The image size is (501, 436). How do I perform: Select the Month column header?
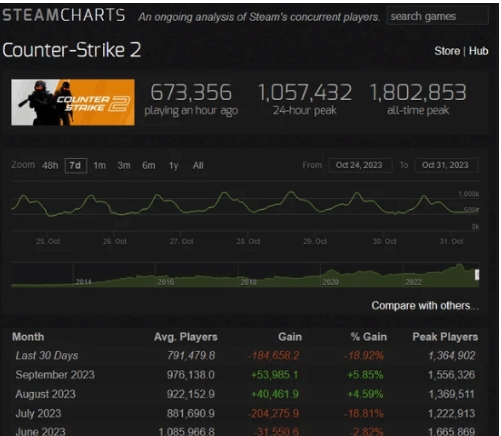click(x=28, y=337)
